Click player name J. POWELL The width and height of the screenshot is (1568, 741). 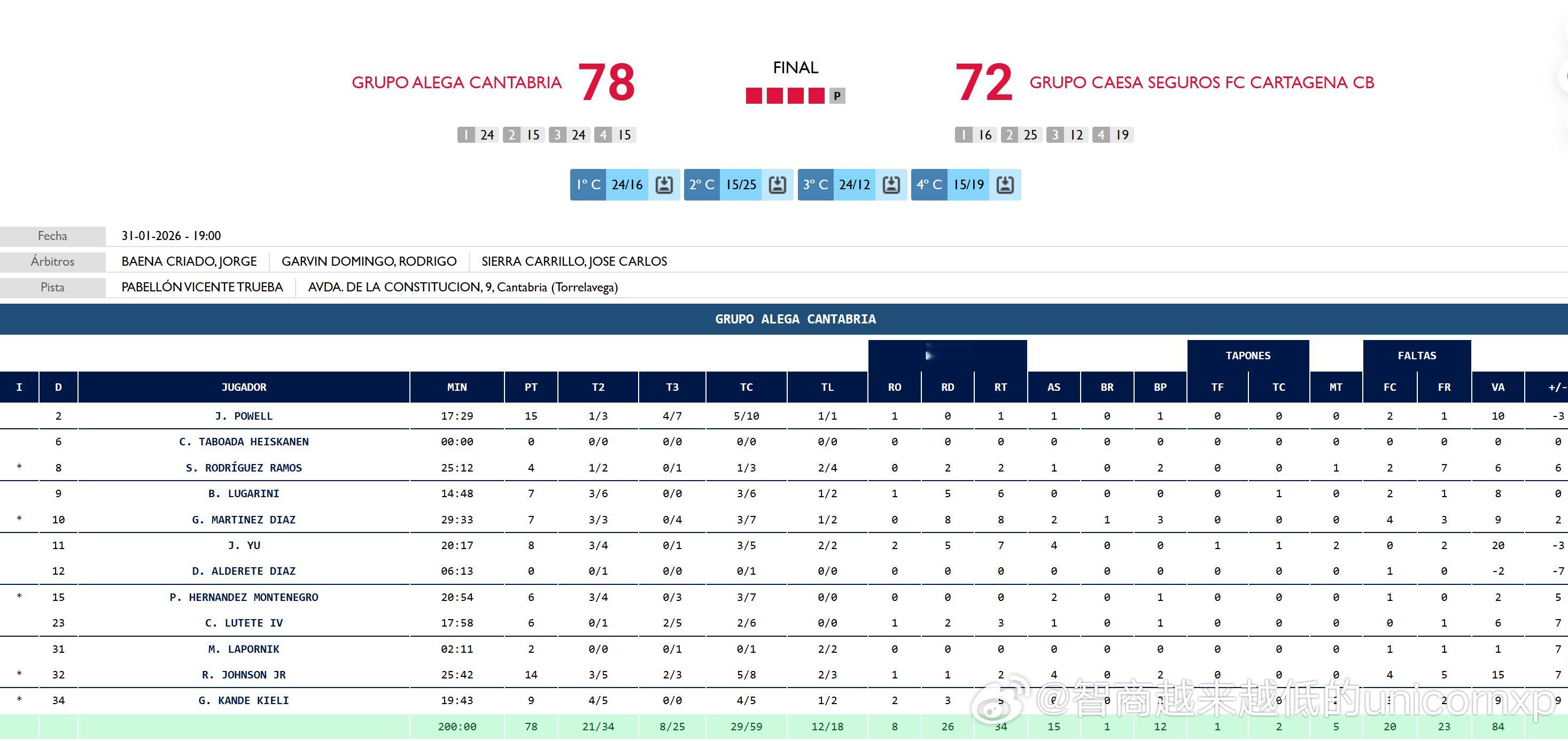tap(244, 416)
